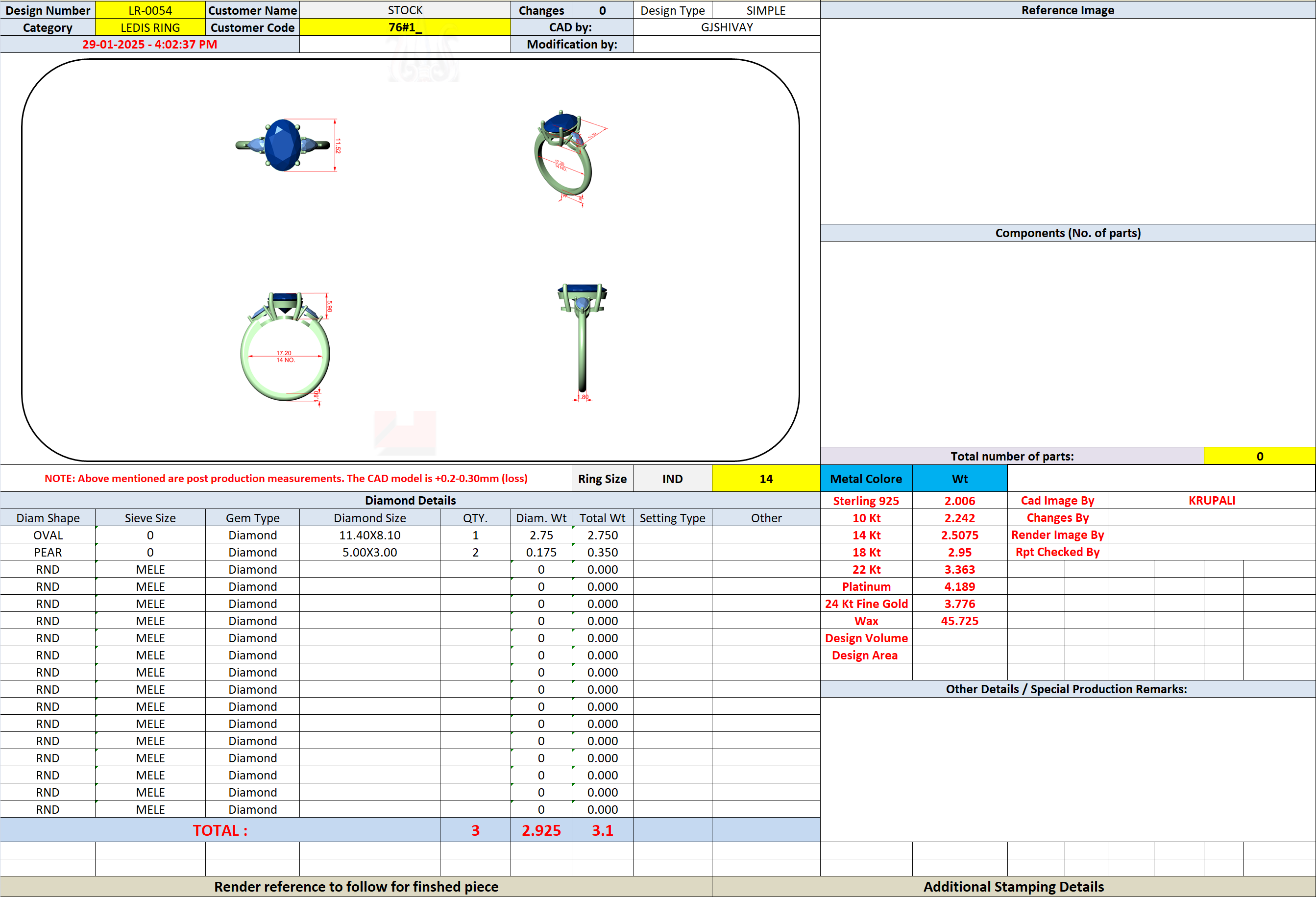Click the IND ring size standard cell
Viewport: 1316px width, 897px height.
672,479
